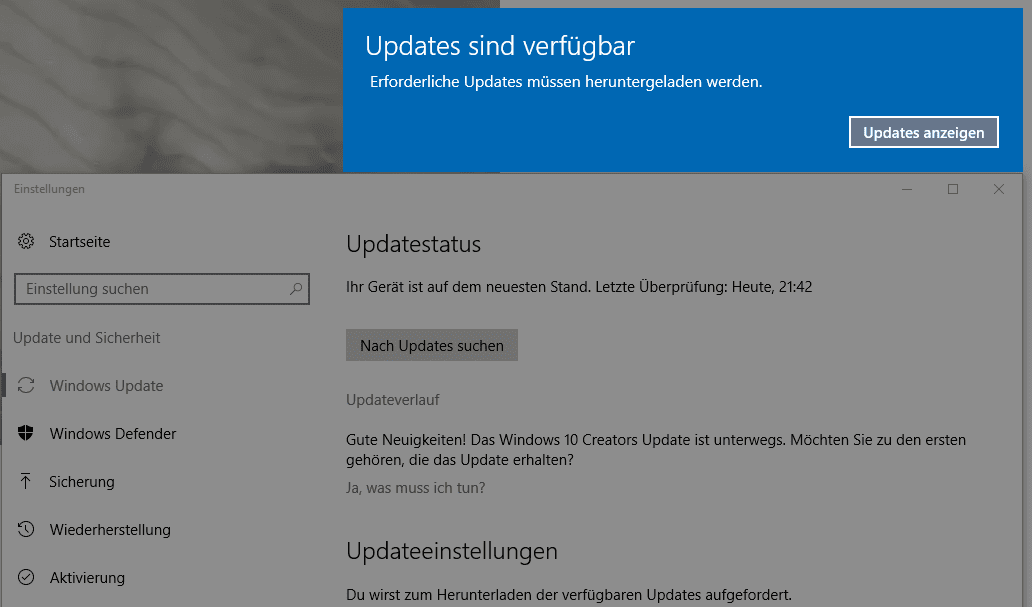Viewport: 1032px width, 607px height.
Task: Click the Updates anzeigen button
Action: coord(923,132)
